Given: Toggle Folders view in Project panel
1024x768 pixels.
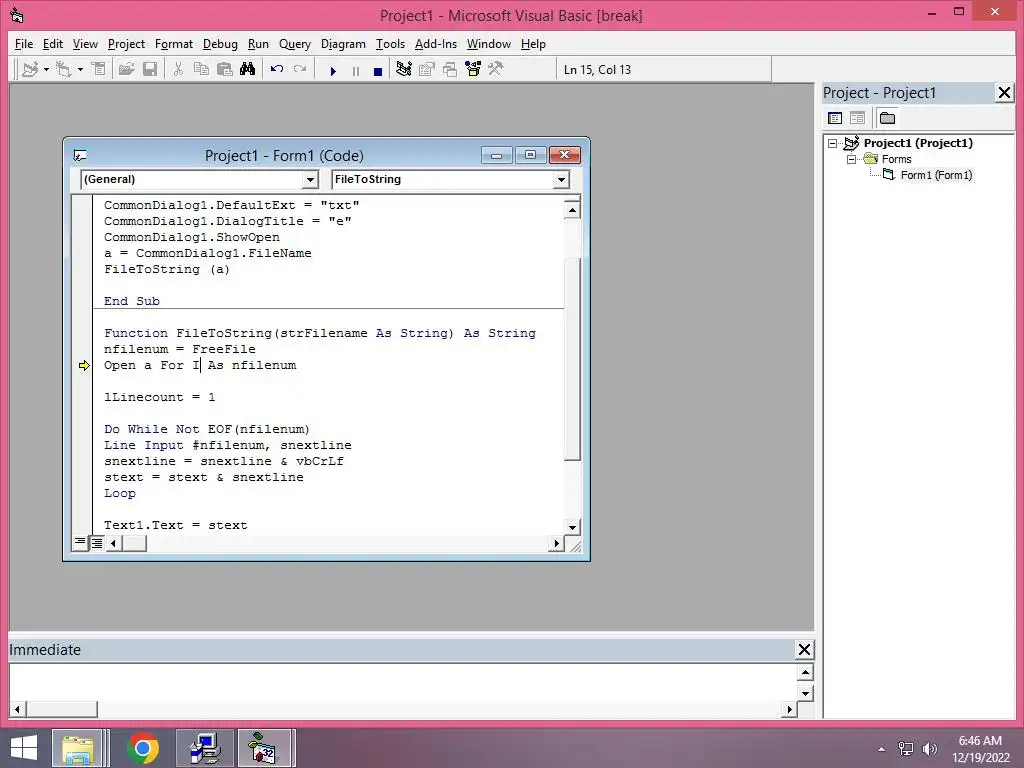Looking at the screenshot, I should click(x=887, y=118).
